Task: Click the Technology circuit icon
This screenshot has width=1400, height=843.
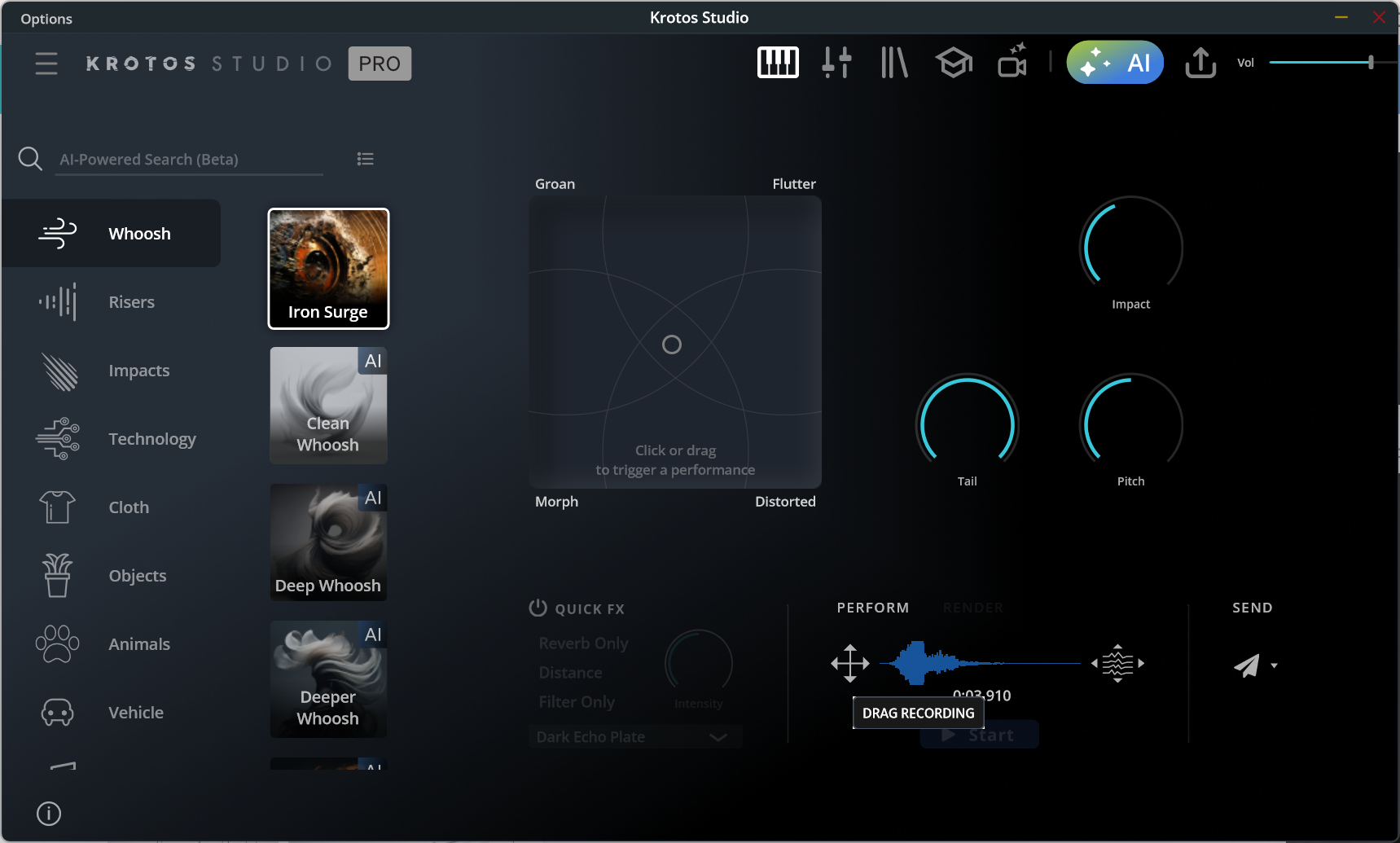Action: coord(57,439)
